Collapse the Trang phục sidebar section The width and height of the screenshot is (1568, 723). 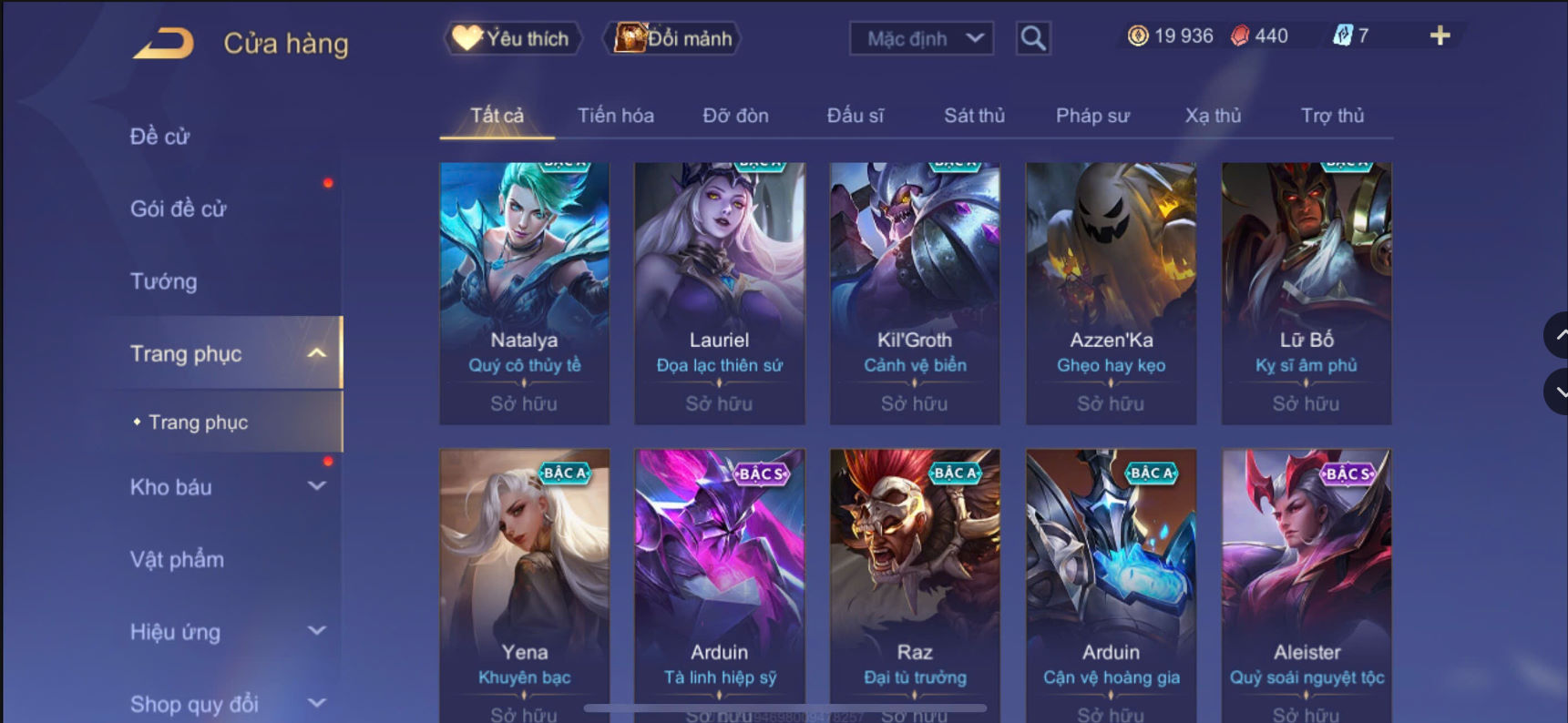tap(316, 353)
